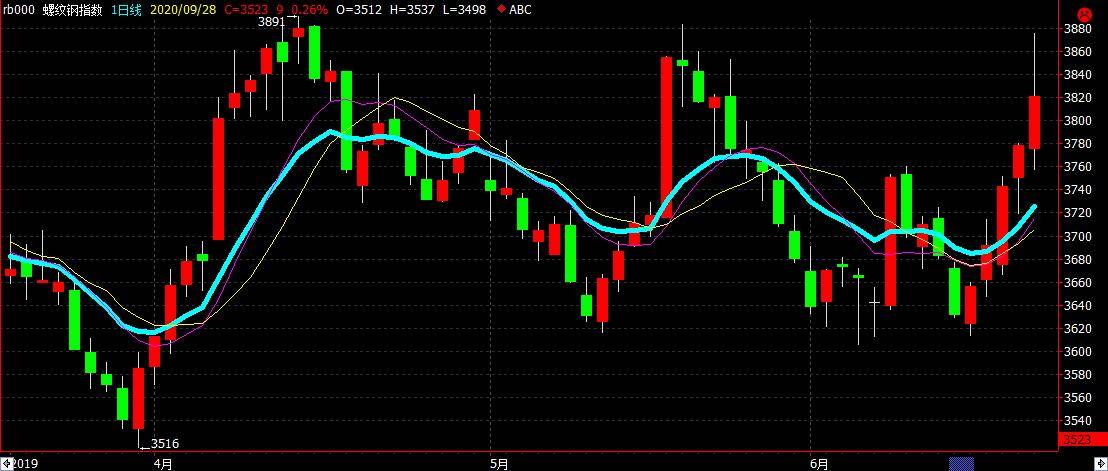Viewport: 1108px width, 471px height.
Task: Click the 3800 price axis label
Action: point(1077,121)
